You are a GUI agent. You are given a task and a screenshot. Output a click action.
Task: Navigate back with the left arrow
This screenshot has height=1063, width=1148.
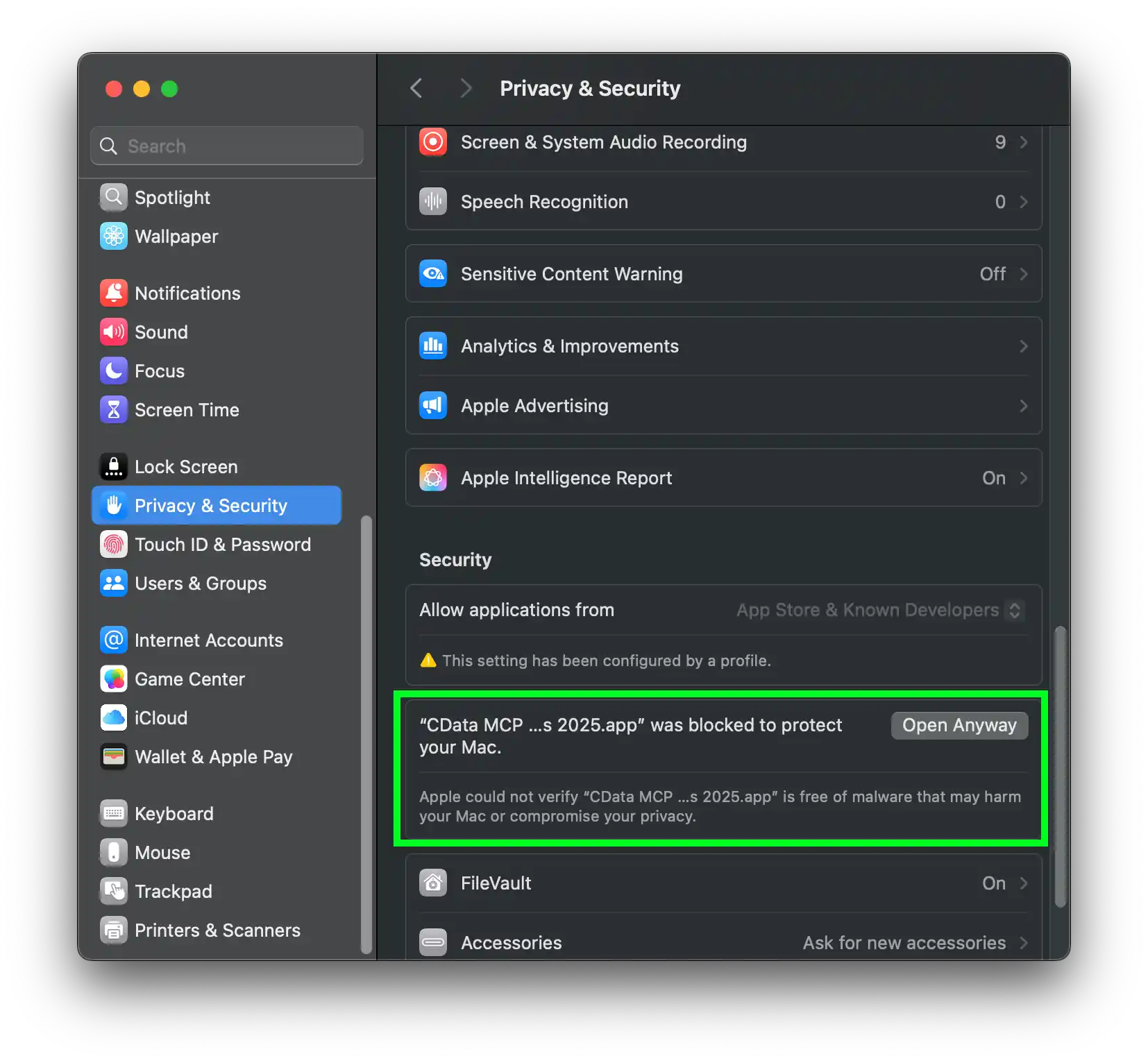[416, 89]
